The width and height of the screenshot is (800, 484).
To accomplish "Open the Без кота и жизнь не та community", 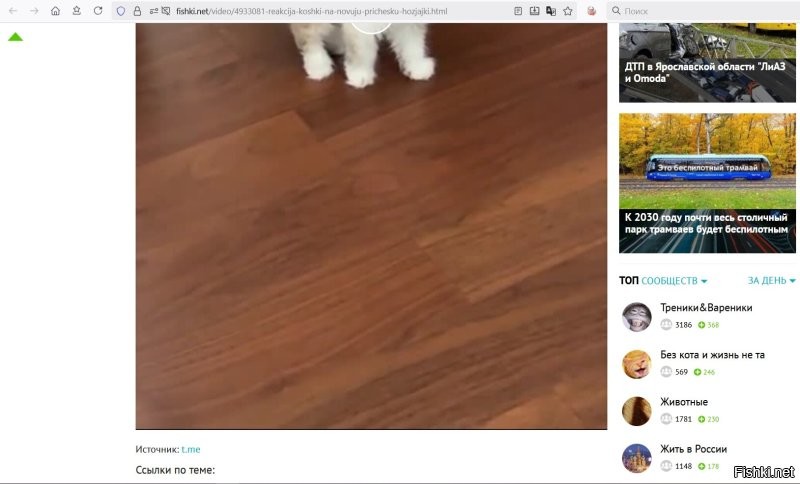I will [x=712, y=354].
